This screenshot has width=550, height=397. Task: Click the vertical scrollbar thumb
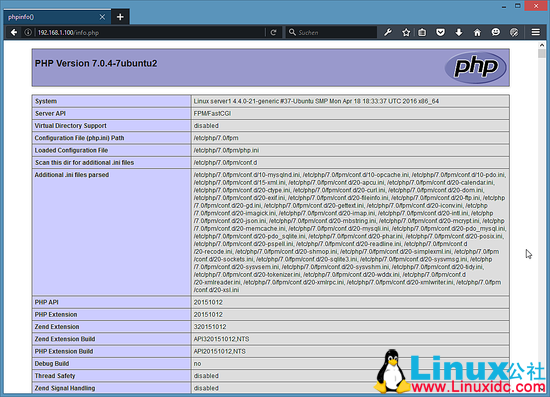542,54
